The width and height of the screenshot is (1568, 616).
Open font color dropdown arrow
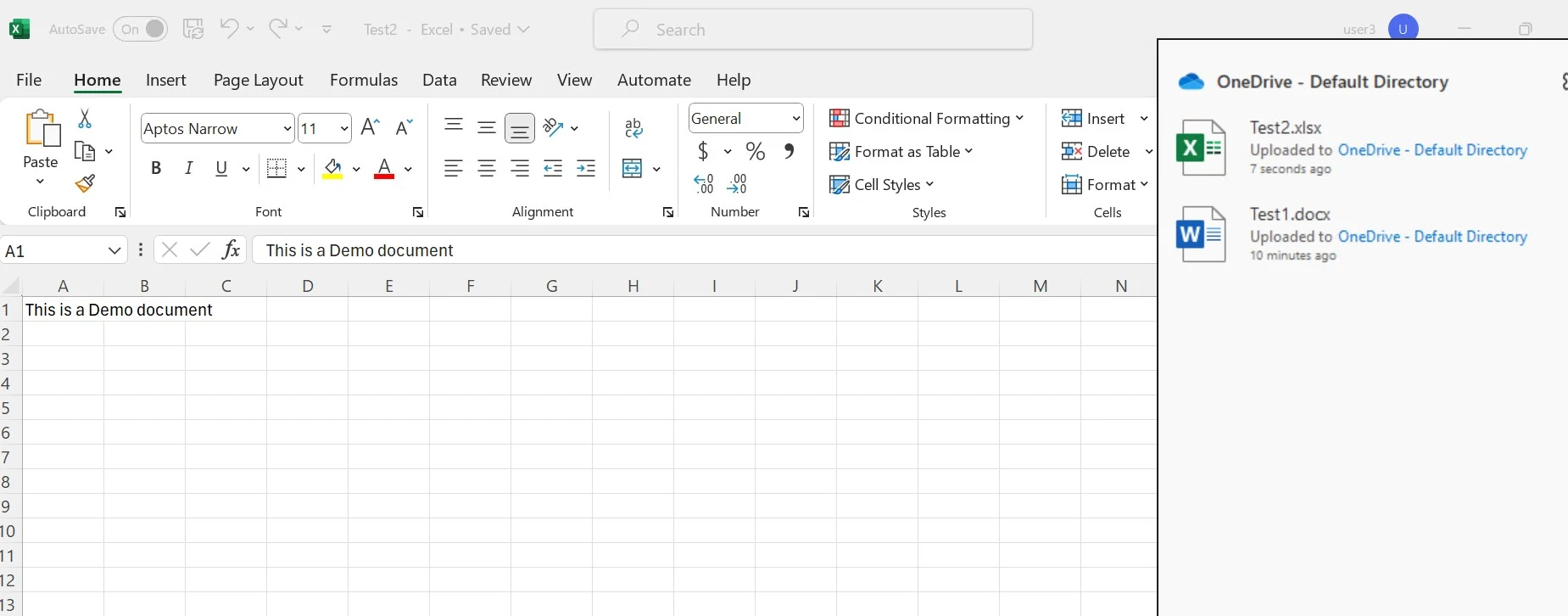tap(408, 169)
